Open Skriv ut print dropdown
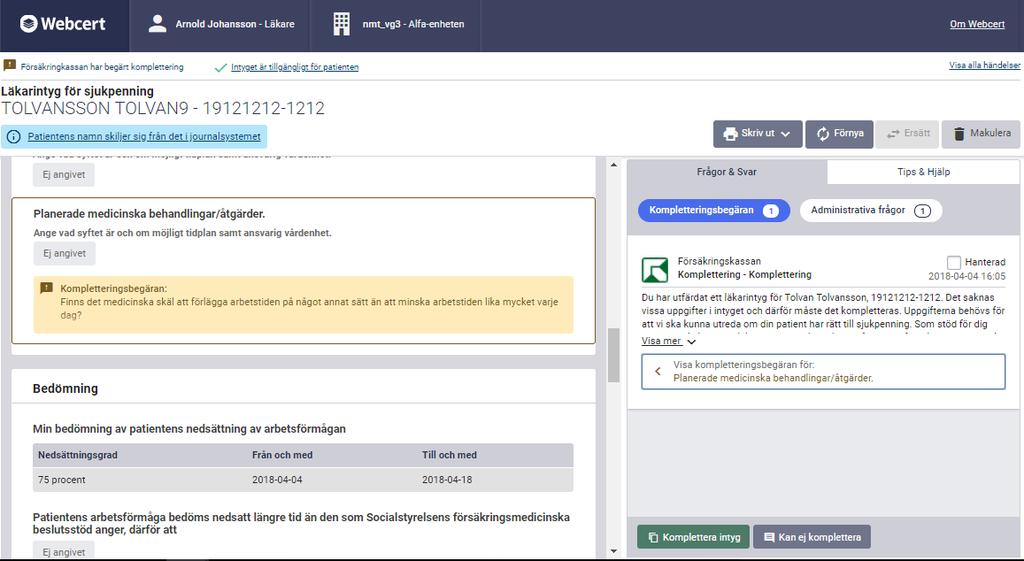Screen dimensions: 1024x561 pos(758,134)
